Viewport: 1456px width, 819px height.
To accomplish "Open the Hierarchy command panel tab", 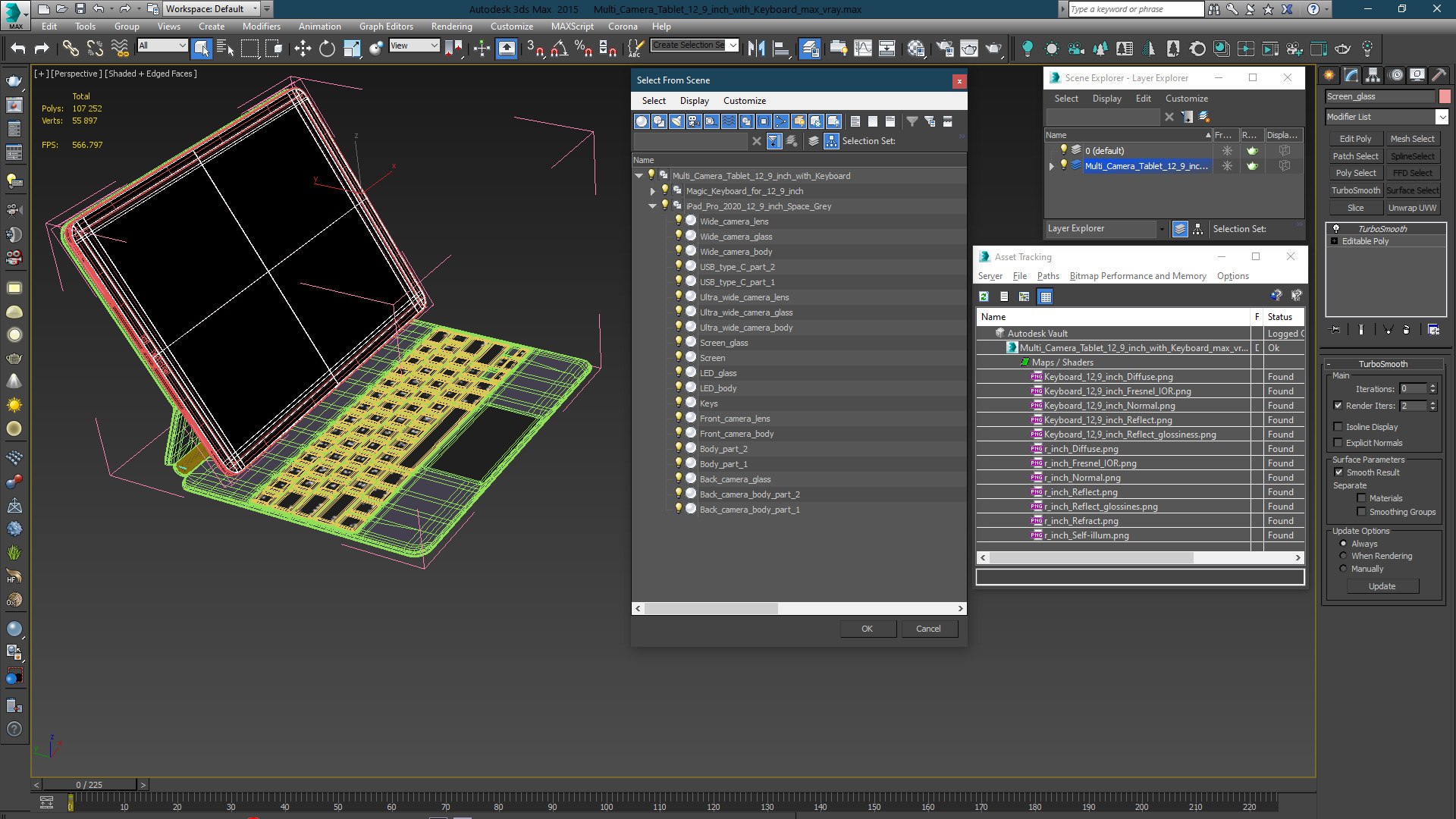I will click(x=1373, y=75).
